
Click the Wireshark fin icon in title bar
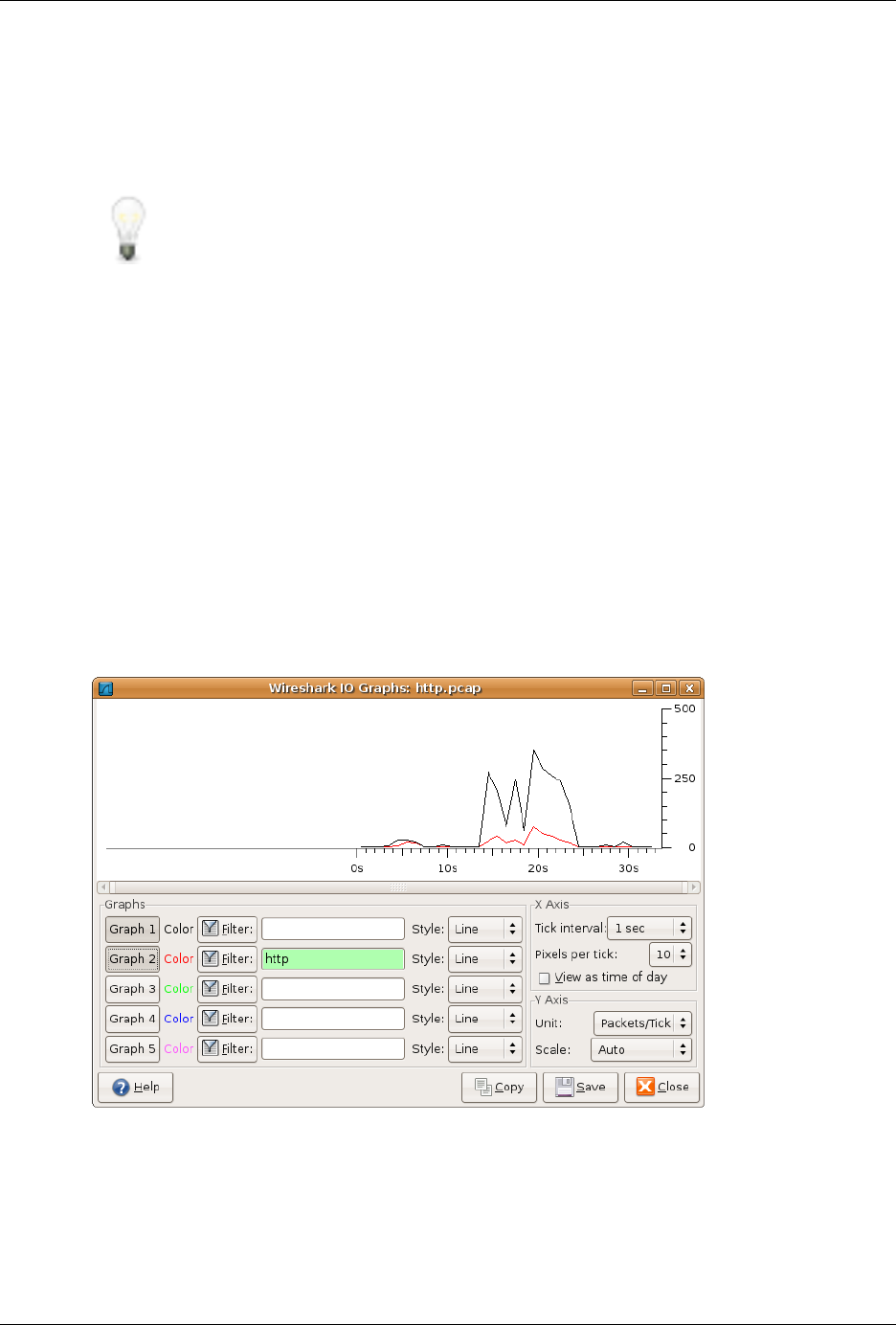pyautogui.click(x=106, y=688)
